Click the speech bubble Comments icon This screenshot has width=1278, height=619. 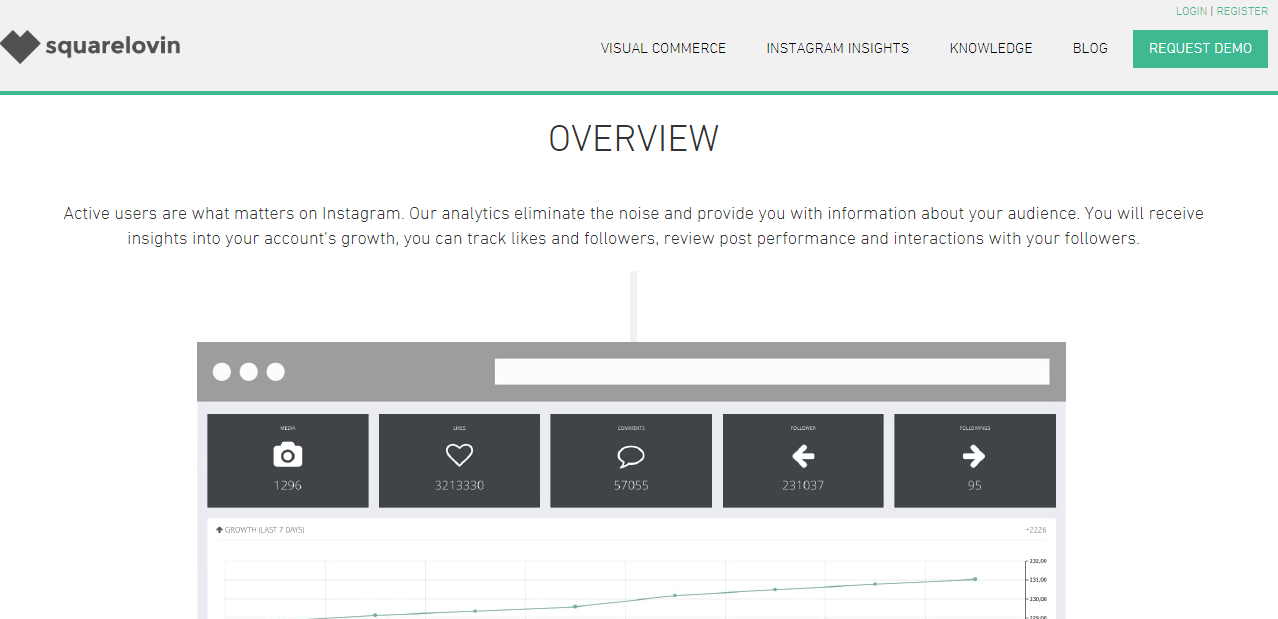tap(631, 457)
